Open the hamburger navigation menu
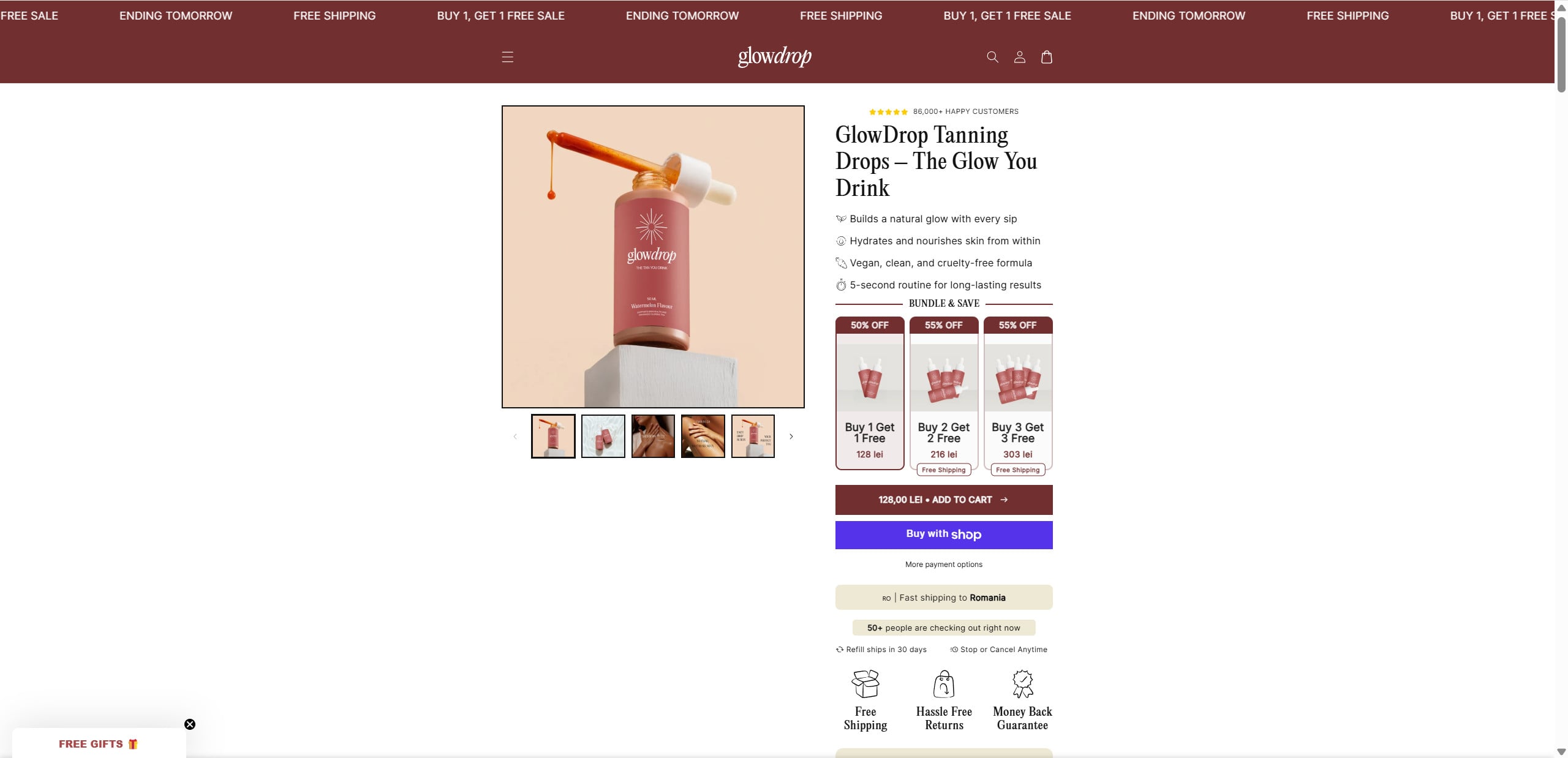 tap(507, 57)
